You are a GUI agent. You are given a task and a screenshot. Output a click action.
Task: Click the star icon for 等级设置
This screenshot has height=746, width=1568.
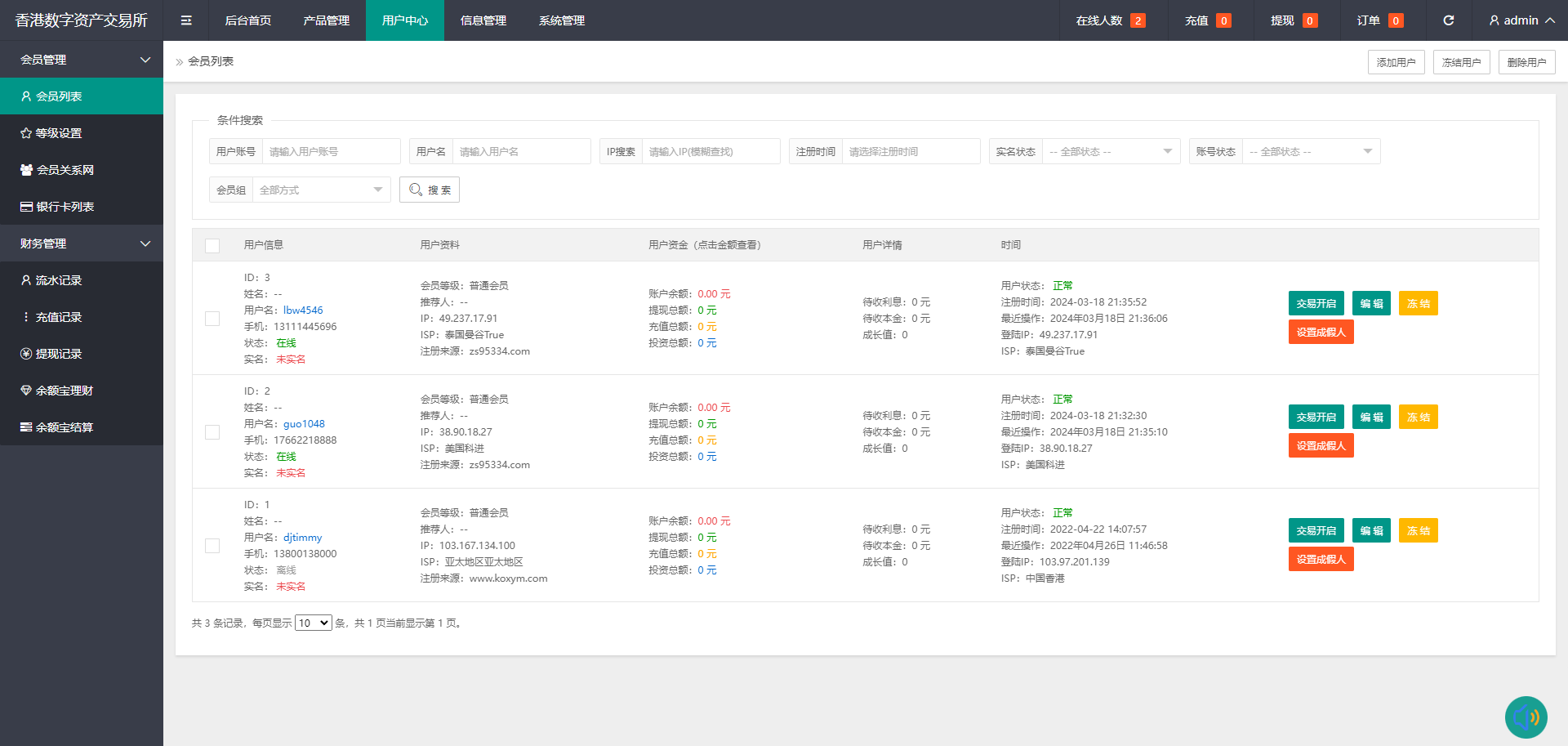click(26, 133)
